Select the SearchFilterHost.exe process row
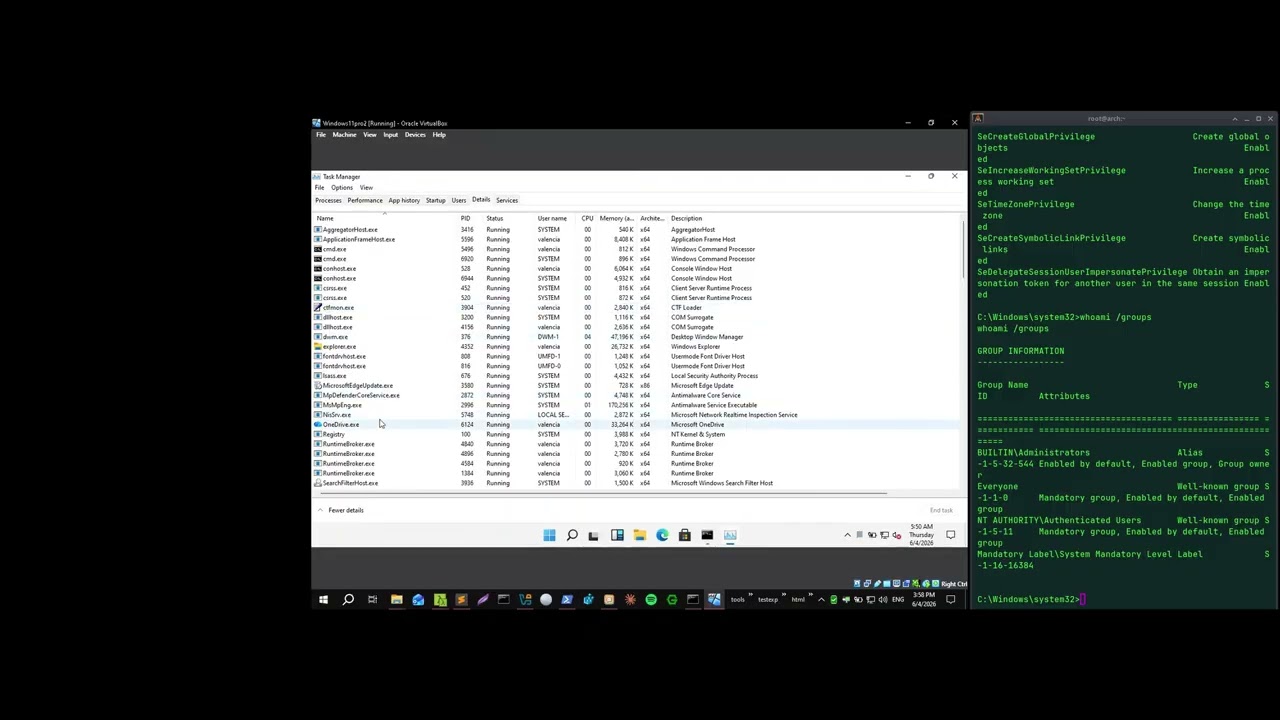 [x=635, y=483]
